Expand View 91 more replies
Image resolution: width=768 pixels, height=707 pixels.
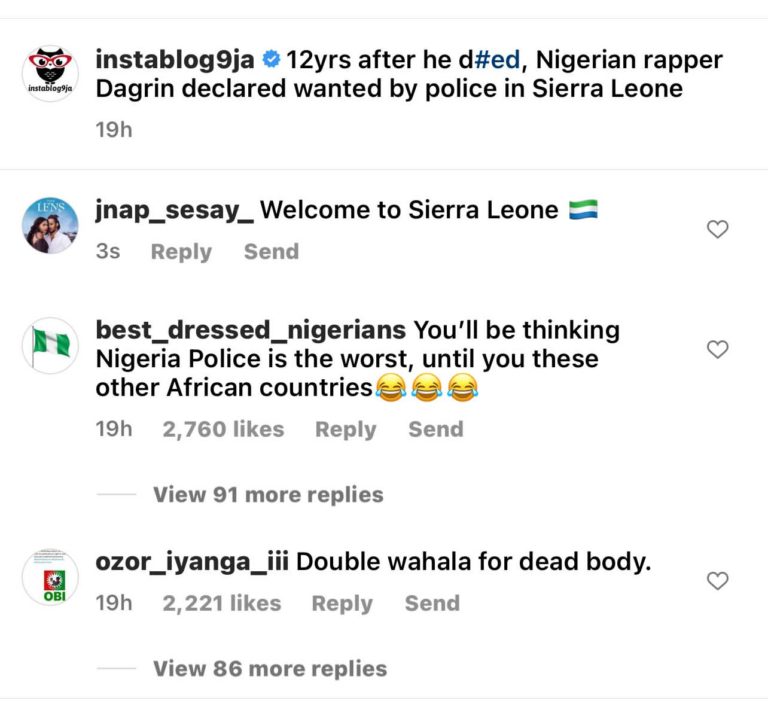tap(268, 495)
